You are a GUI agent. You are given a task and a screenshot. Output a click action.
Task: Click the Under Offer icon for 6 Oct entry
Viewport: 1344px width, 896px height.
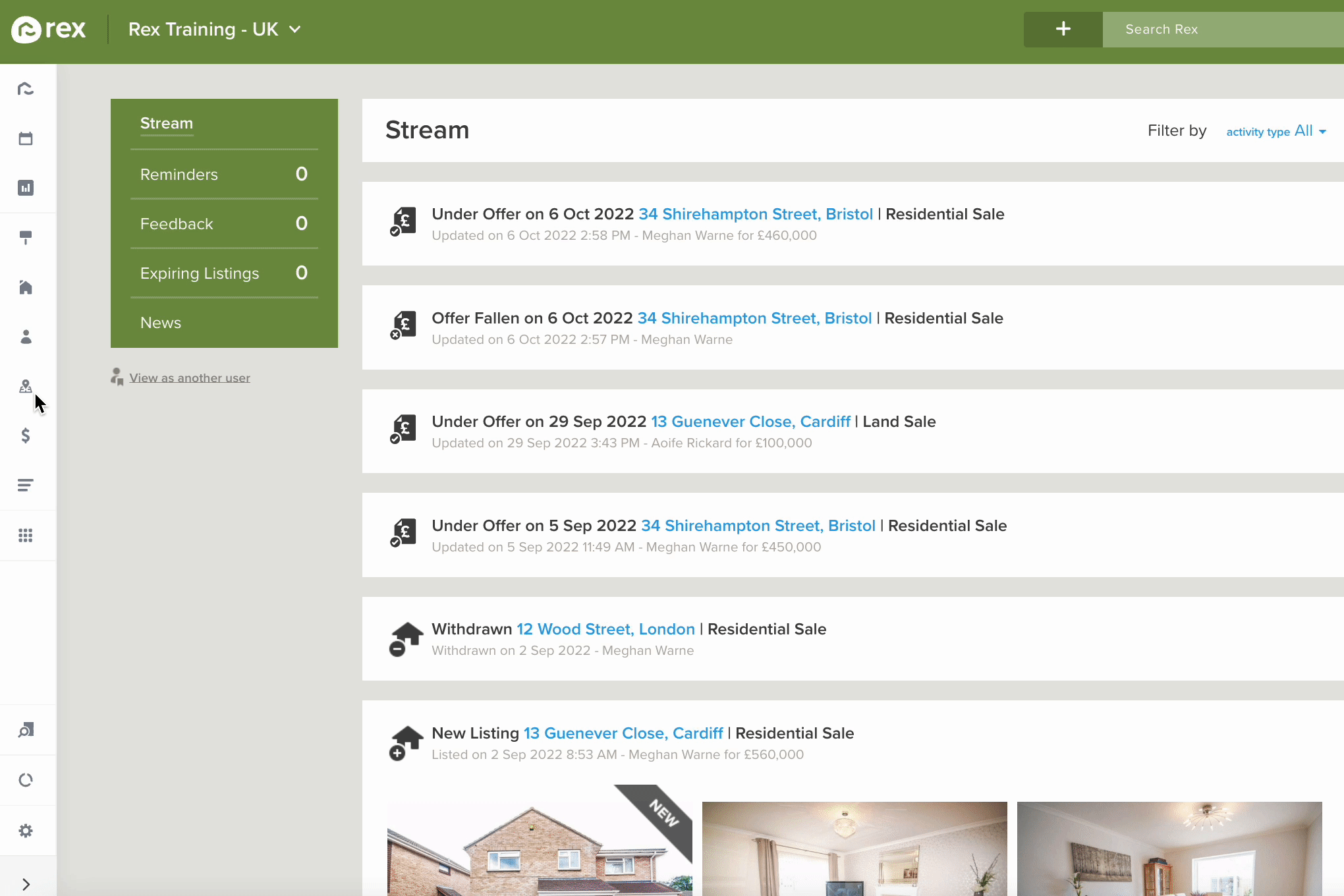click(403, 222)
